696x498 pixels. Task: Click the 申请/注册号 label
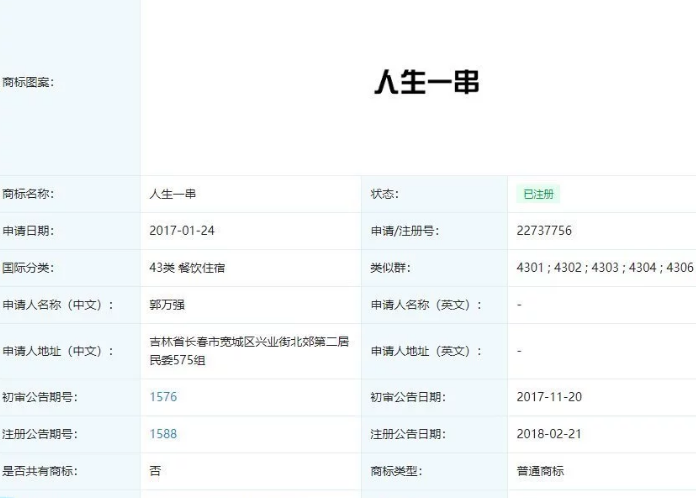pos(405,231)
